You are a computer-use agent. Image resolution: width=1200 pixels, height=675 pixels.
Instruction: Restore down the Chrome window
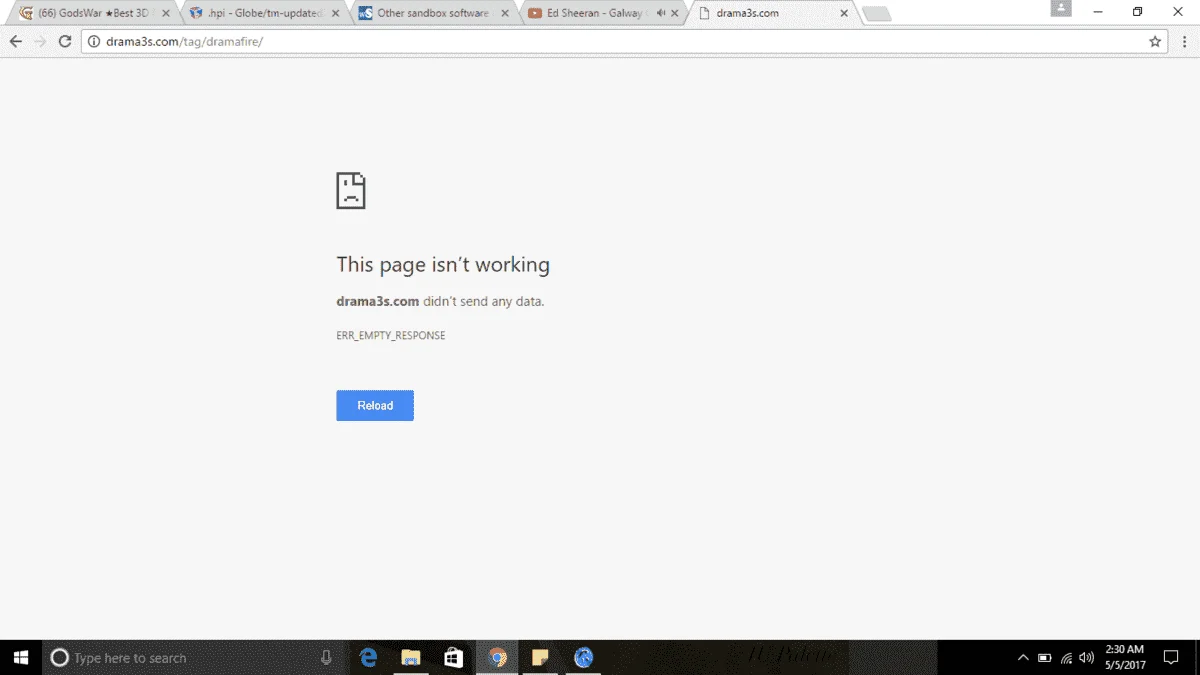click(x=1138, y=11)
